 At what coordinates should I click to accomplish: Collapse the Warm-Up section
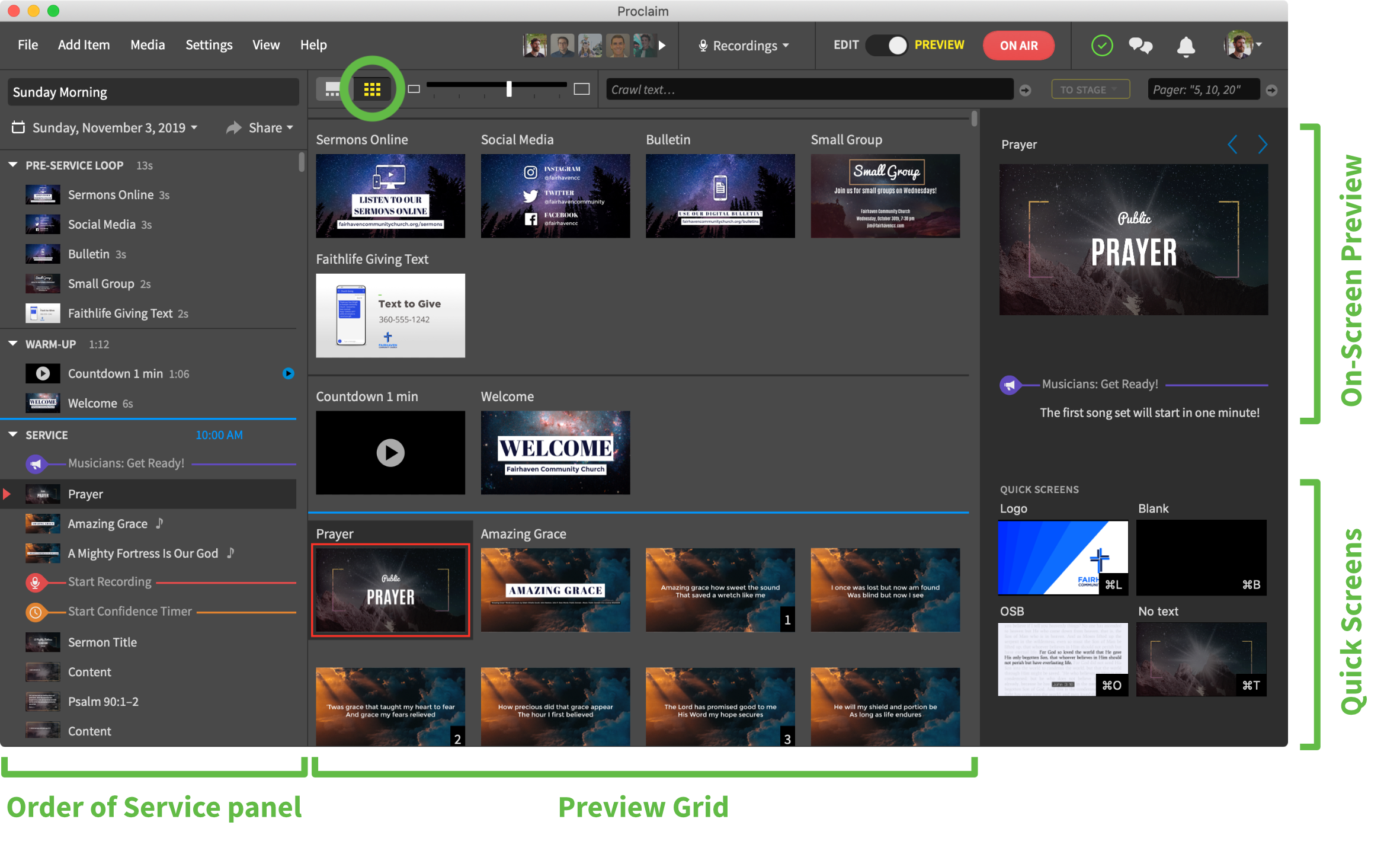click(13, 344)
